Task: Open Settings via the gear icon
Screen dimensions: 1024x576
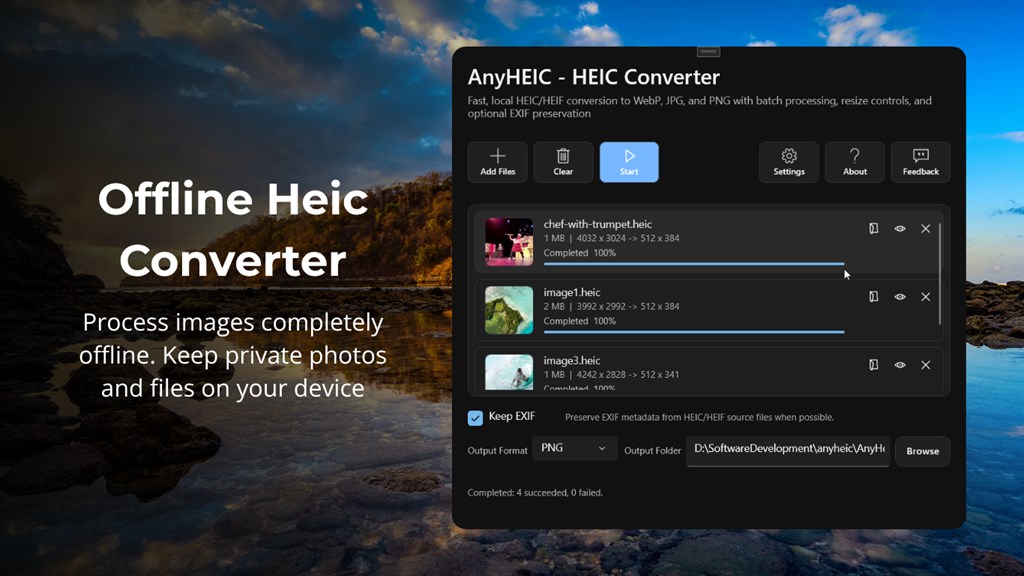Action: click(789, 162)
